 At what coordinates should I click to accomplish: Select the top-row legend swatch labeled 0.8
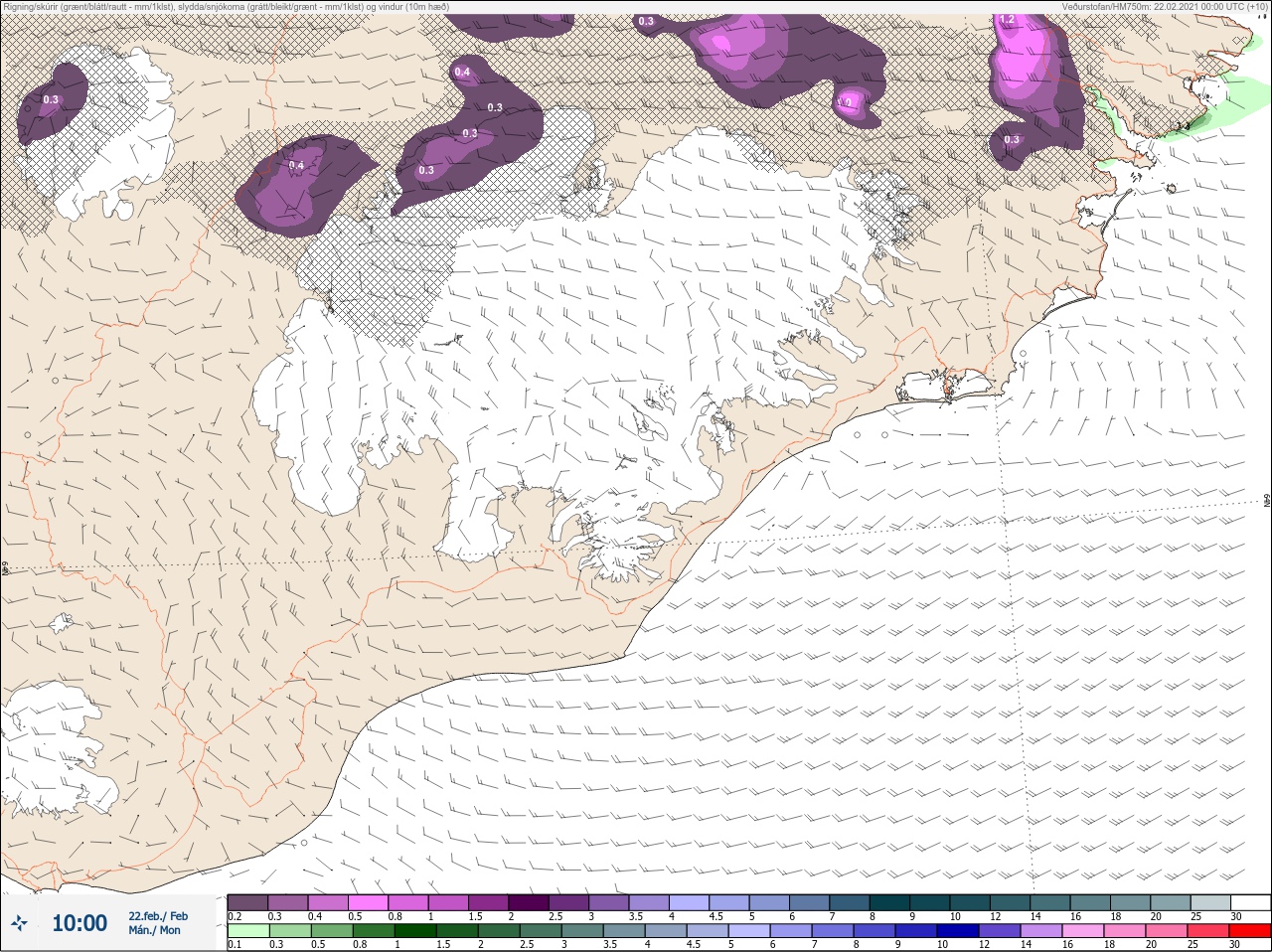coord(408,902)
